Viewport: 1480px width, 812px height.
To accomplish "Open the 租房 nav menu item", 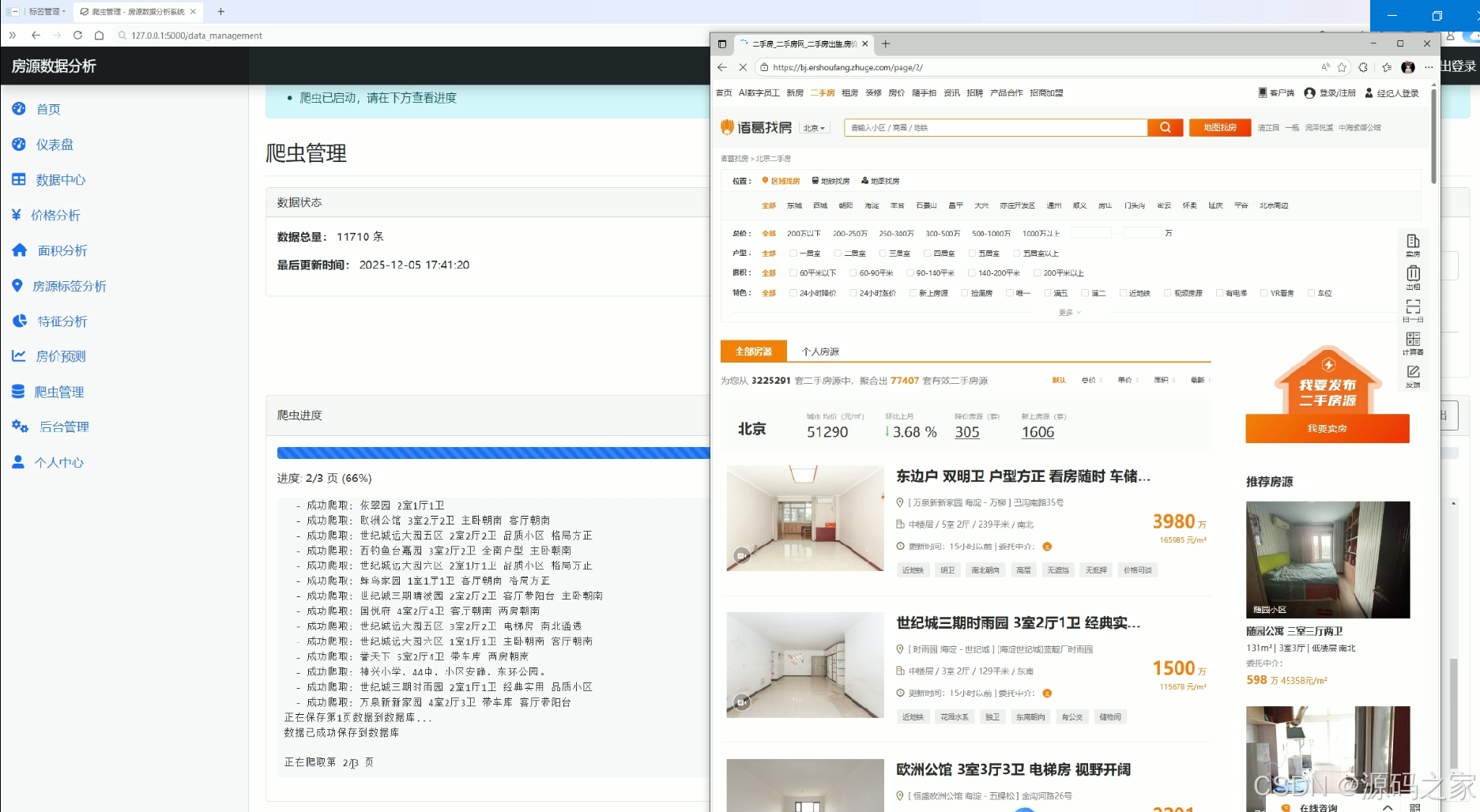I will tap(849, 93).
